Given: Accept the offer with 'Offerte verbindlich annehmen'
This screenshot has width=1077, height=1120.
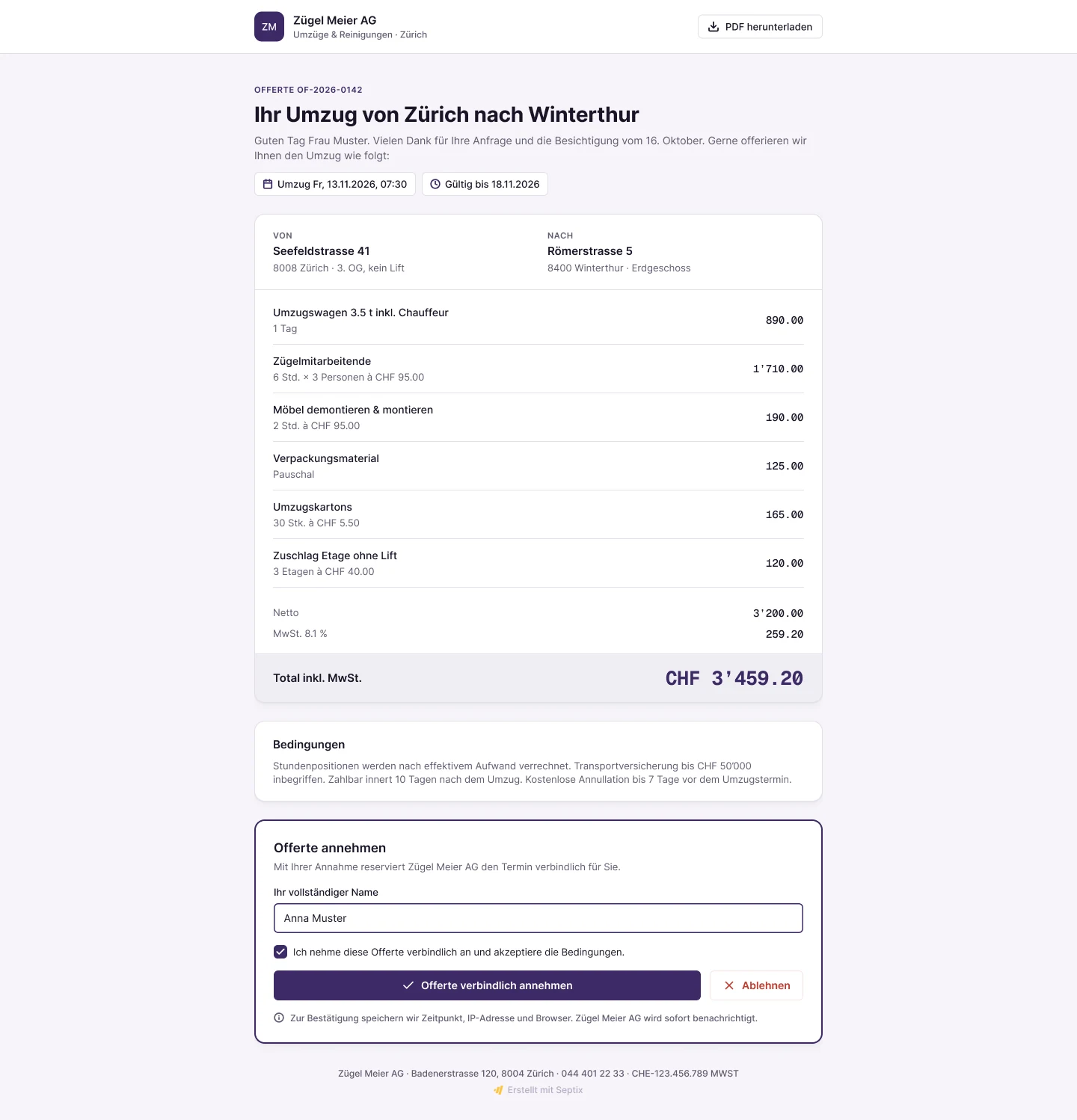Looking at the screenshot, I should click(x=487, y=985).
